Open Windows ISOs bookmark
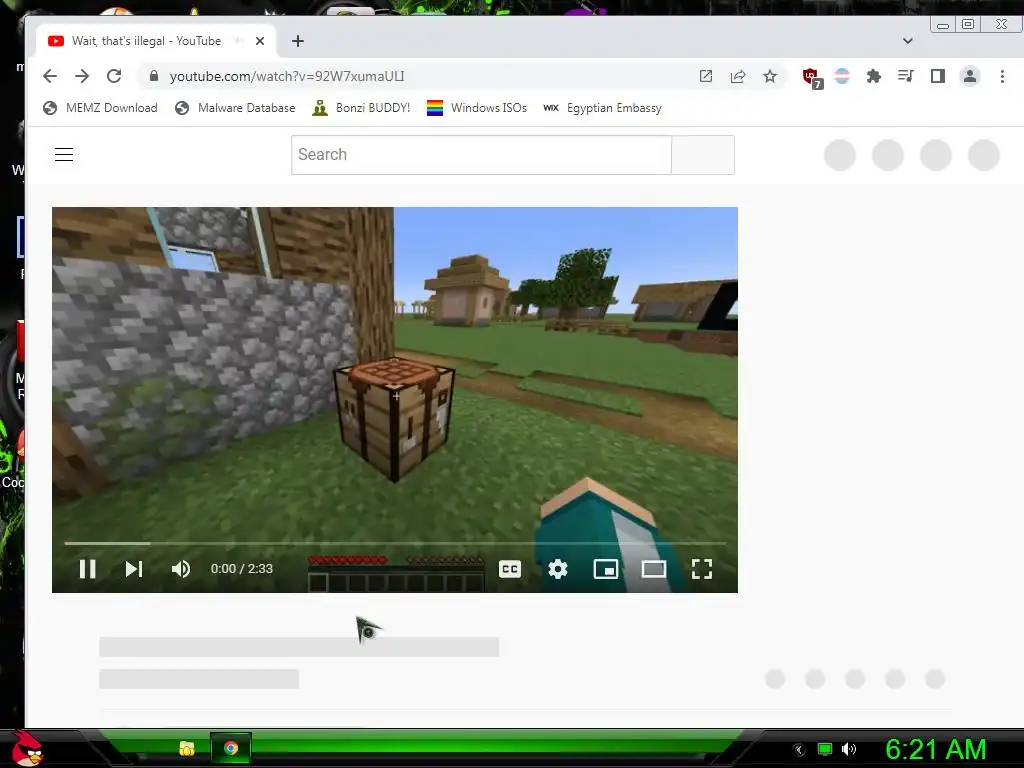This screenshot has width=1024, height=768. 477,108
